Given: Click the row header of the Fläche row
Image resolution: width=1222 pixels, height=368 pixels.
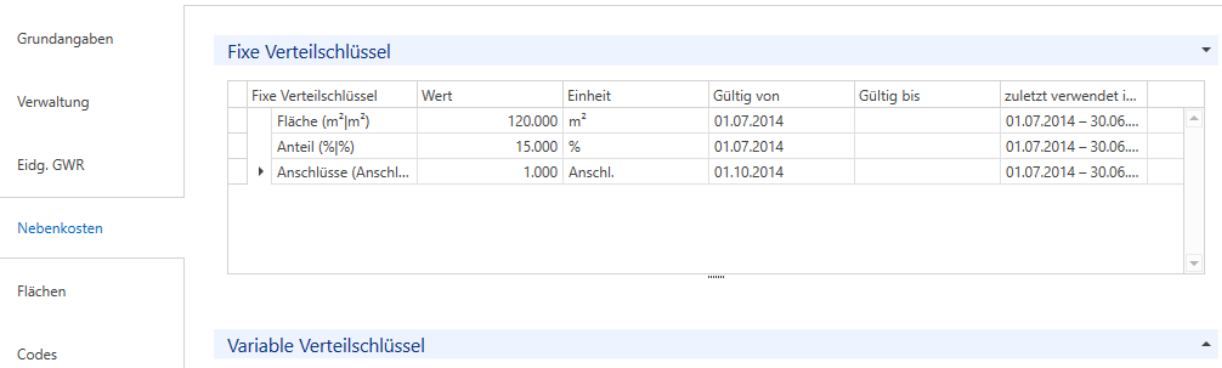Looking at the screenshot, I should point(238,121).
